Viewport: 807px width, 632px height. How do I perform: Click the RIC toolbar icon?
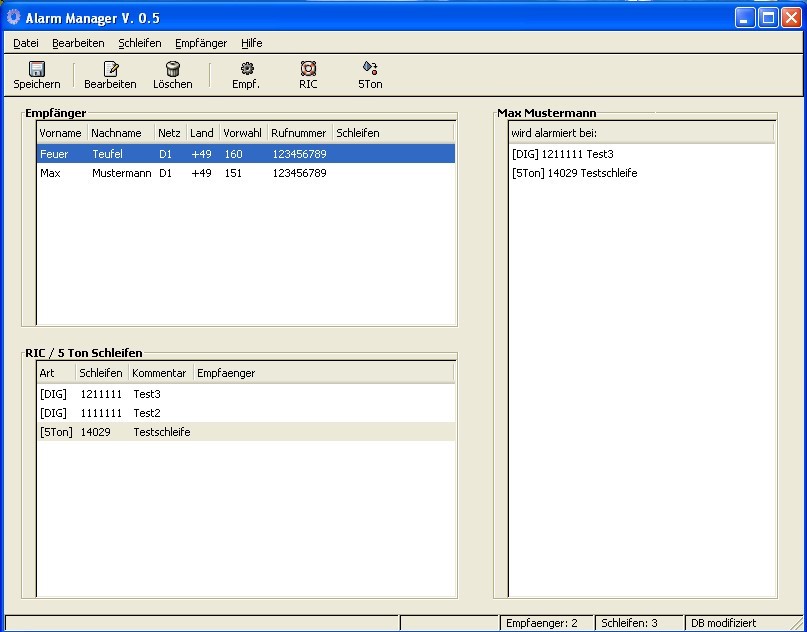[308, 69]
